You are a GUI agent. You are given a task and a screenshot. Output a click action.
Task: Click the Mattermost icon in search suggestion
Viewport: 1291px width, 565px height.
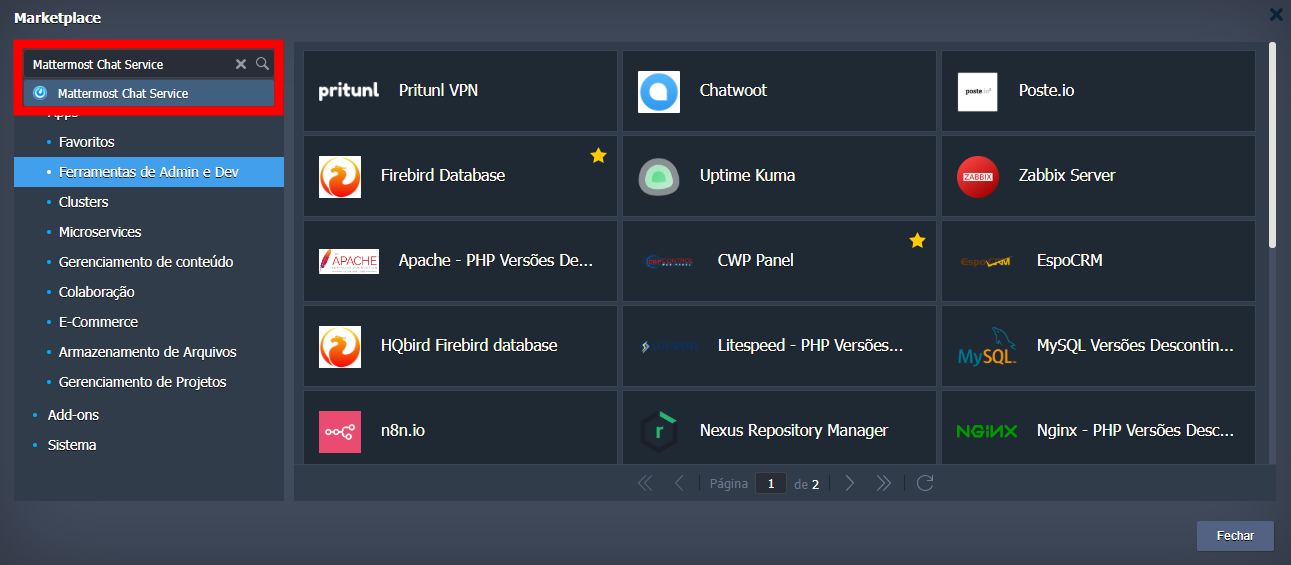(x=40, y=93)
